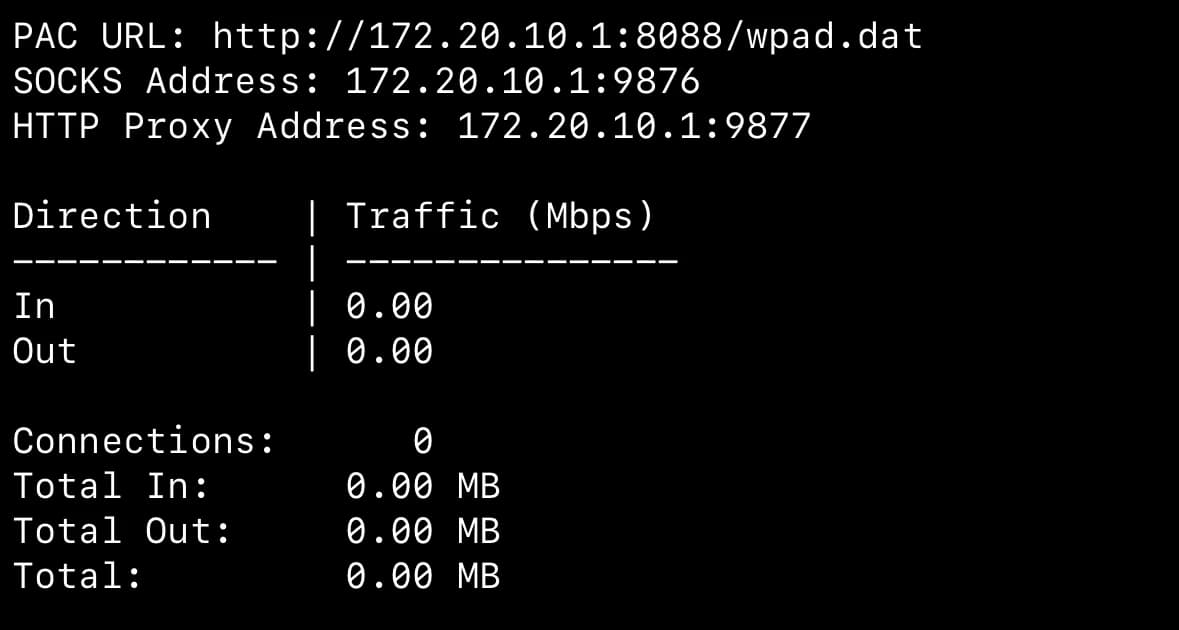Click the Total Out value 0.00 MB

point(422,531)
